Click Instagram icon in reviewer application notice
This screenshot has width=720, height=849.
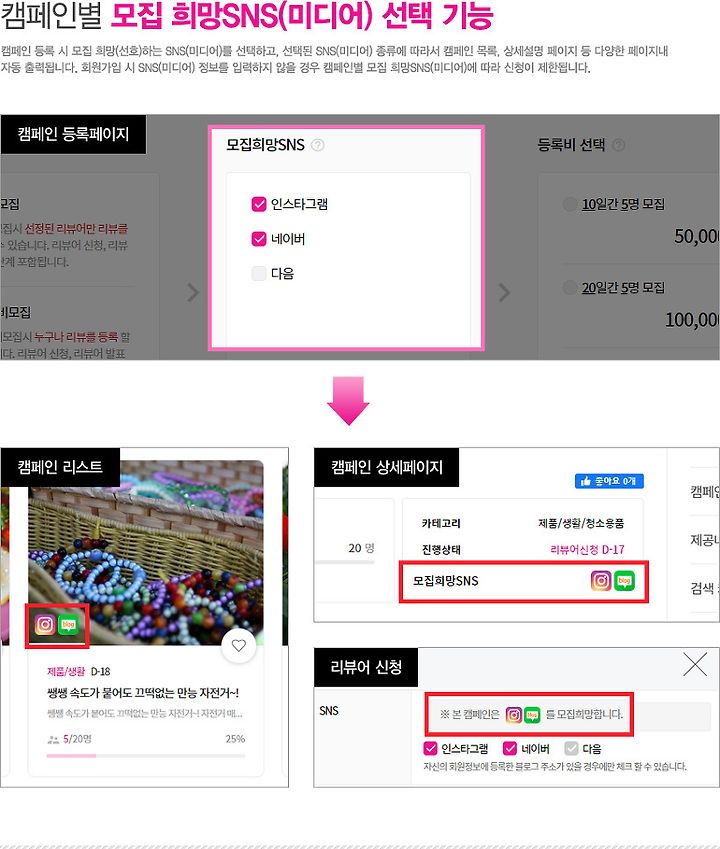point(514,715)
